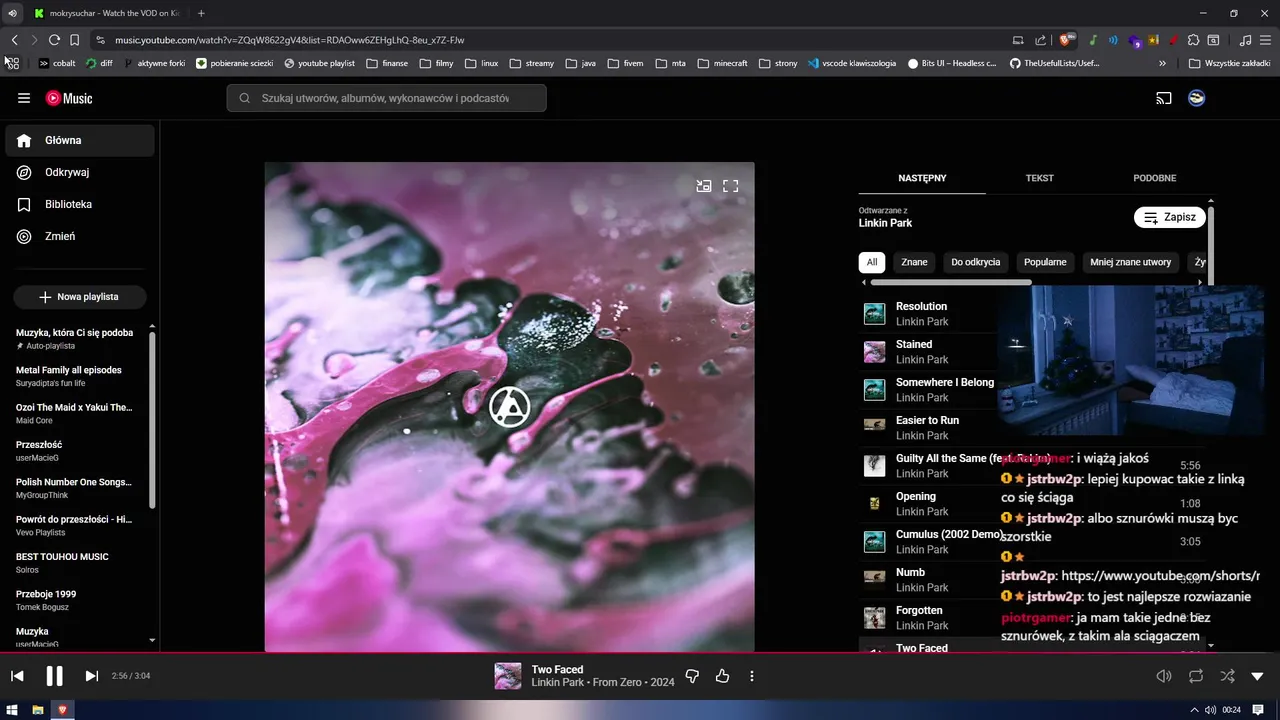Dislike Two Faced with thumbs down
The height and width of the screenshot is (720, 1280).
(692, 677)
